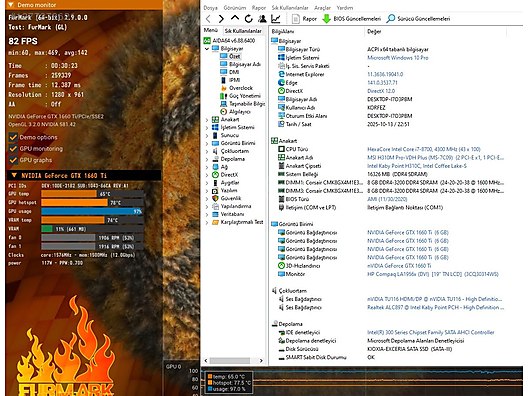The width and height of the screenshot is (528, 396).
Task: Open Sürücü Güncellemeleri search button
Action: 418,19
